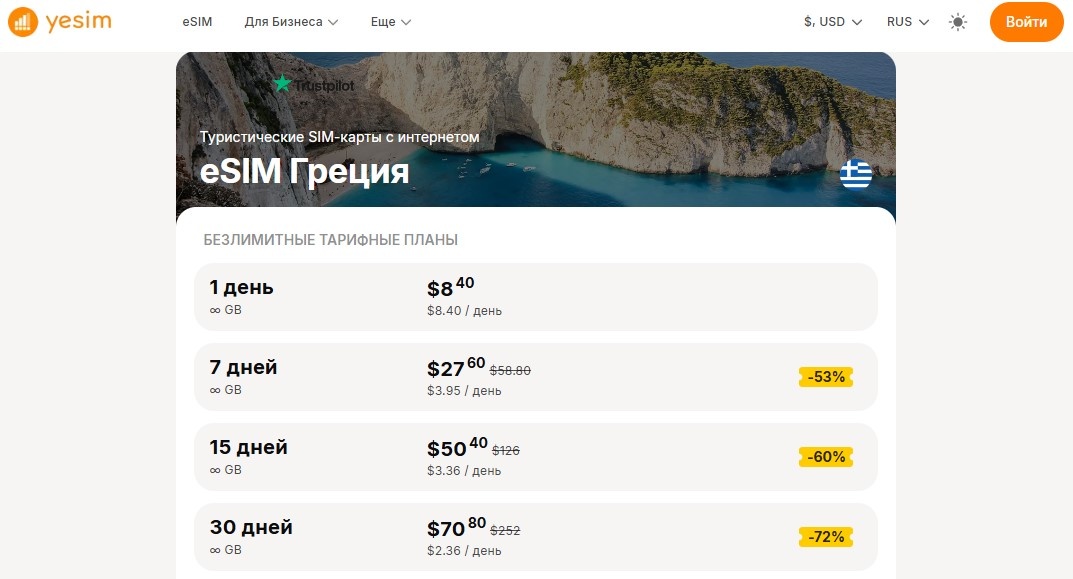
Task: Click the Войти button
Action: 1026,21
